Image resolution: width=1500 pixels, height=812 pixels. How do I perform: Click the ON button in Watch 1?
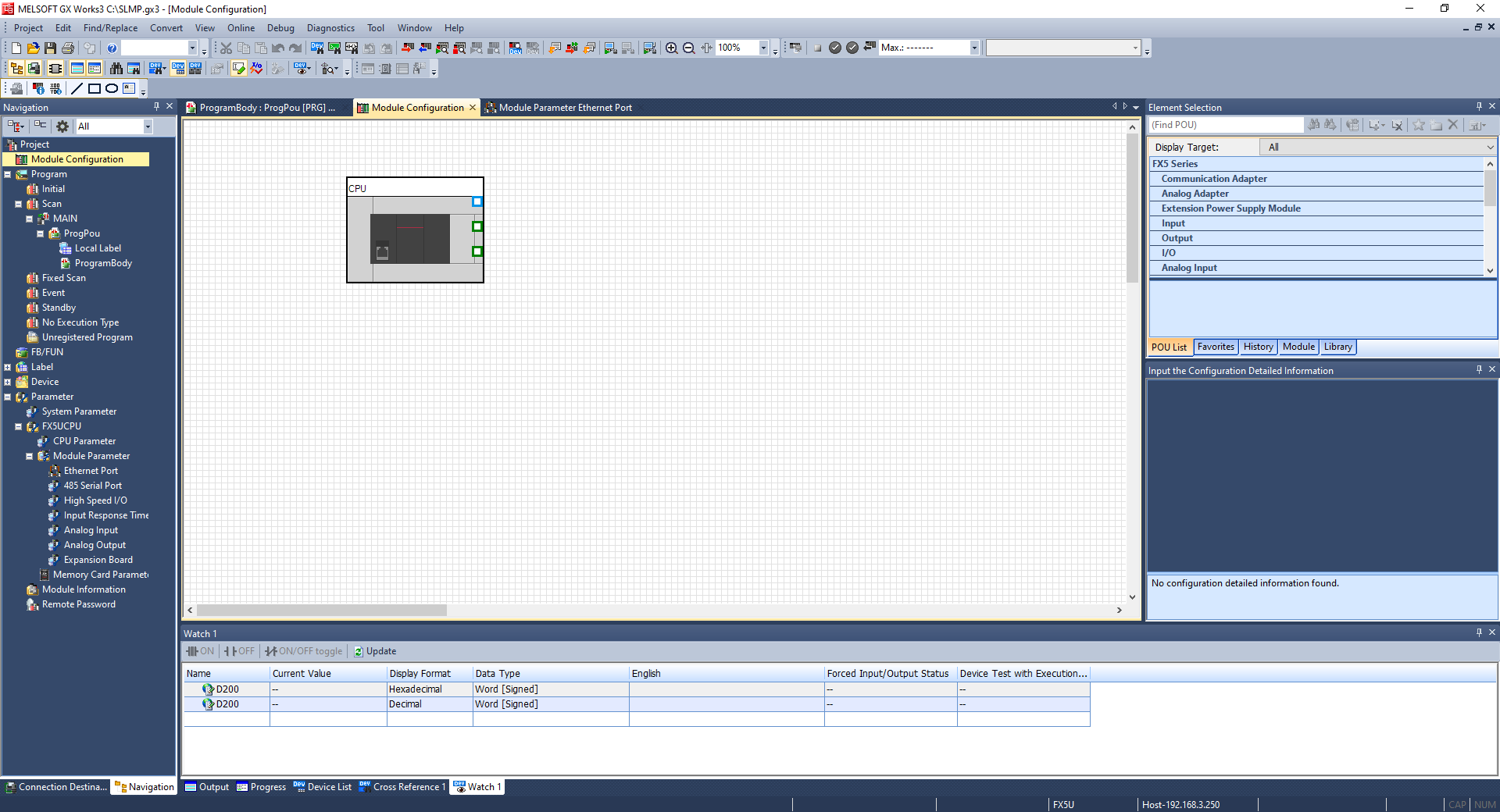200,651
